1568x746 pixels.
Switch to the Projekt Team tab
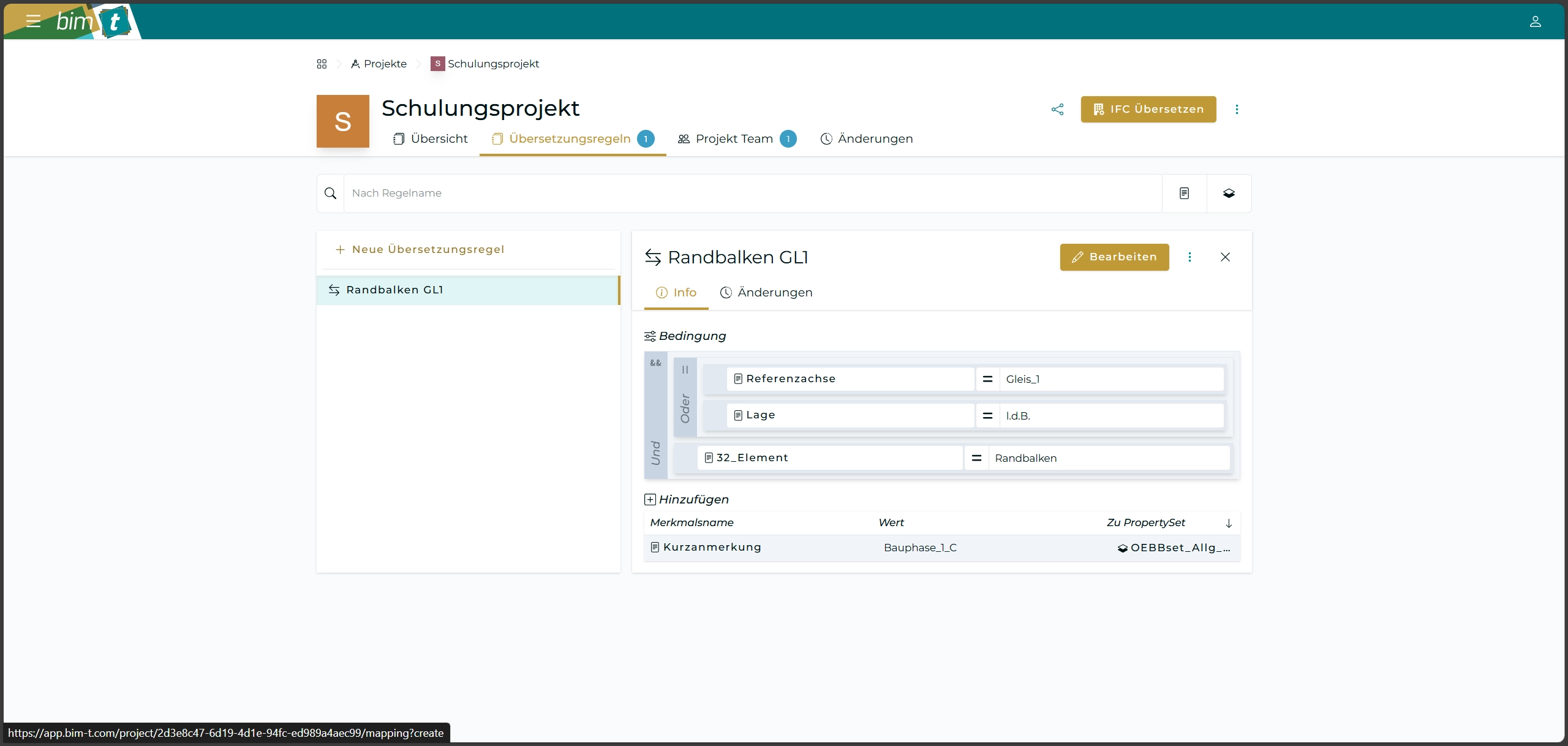coord(735,139)
